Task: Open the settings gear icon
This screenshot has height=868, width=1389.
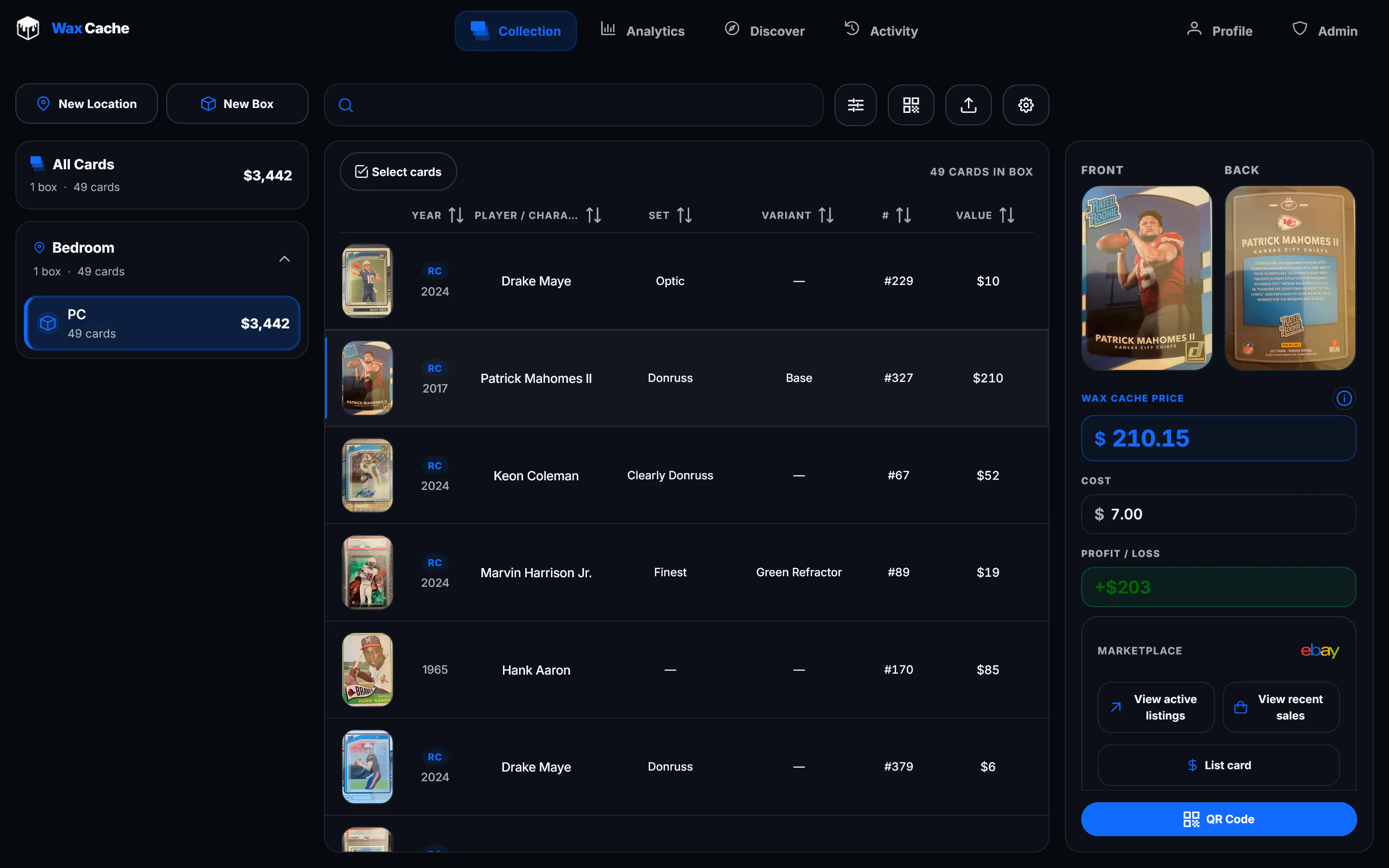Action: (x=1026, y=105)
